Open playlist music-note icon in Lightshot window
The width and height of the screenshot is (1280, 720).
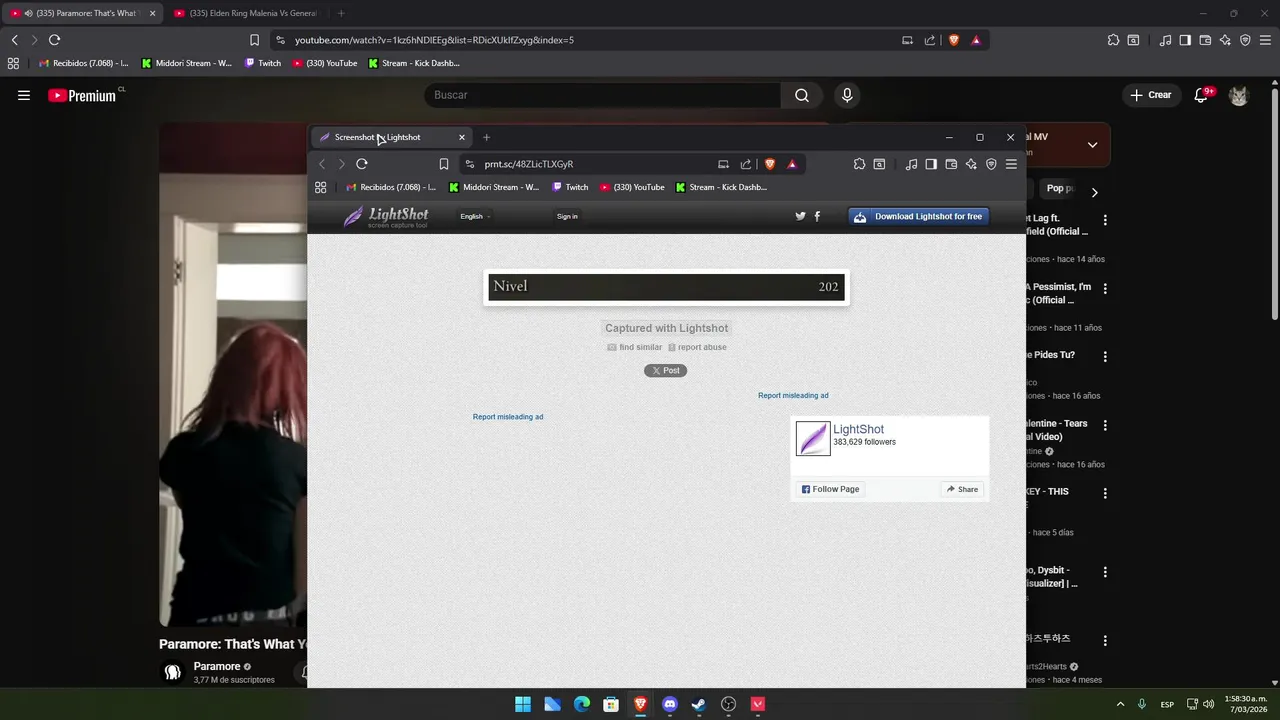point(911,164)
